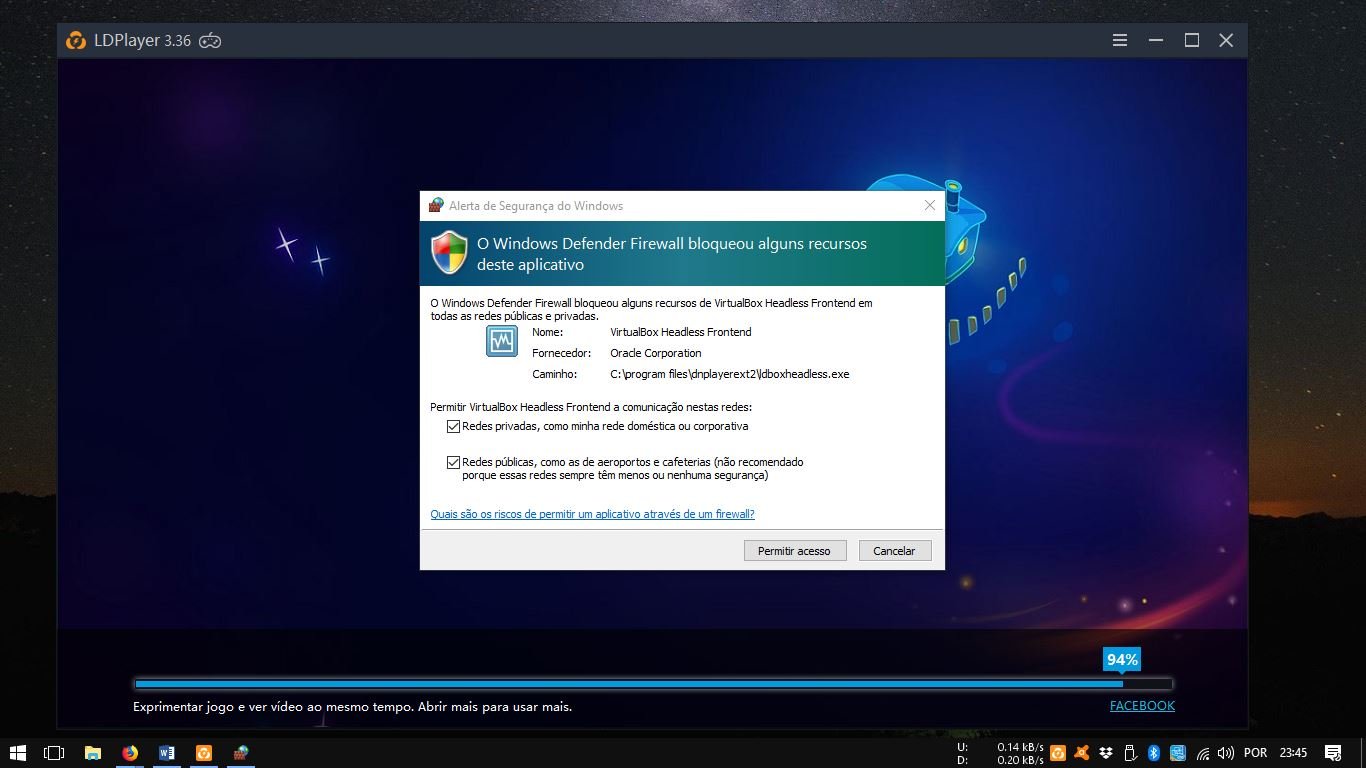Switch to LDPlayer taskbar button
Image resolution: width=1366 pixels, height=768 pixels.
coord(204,752)
